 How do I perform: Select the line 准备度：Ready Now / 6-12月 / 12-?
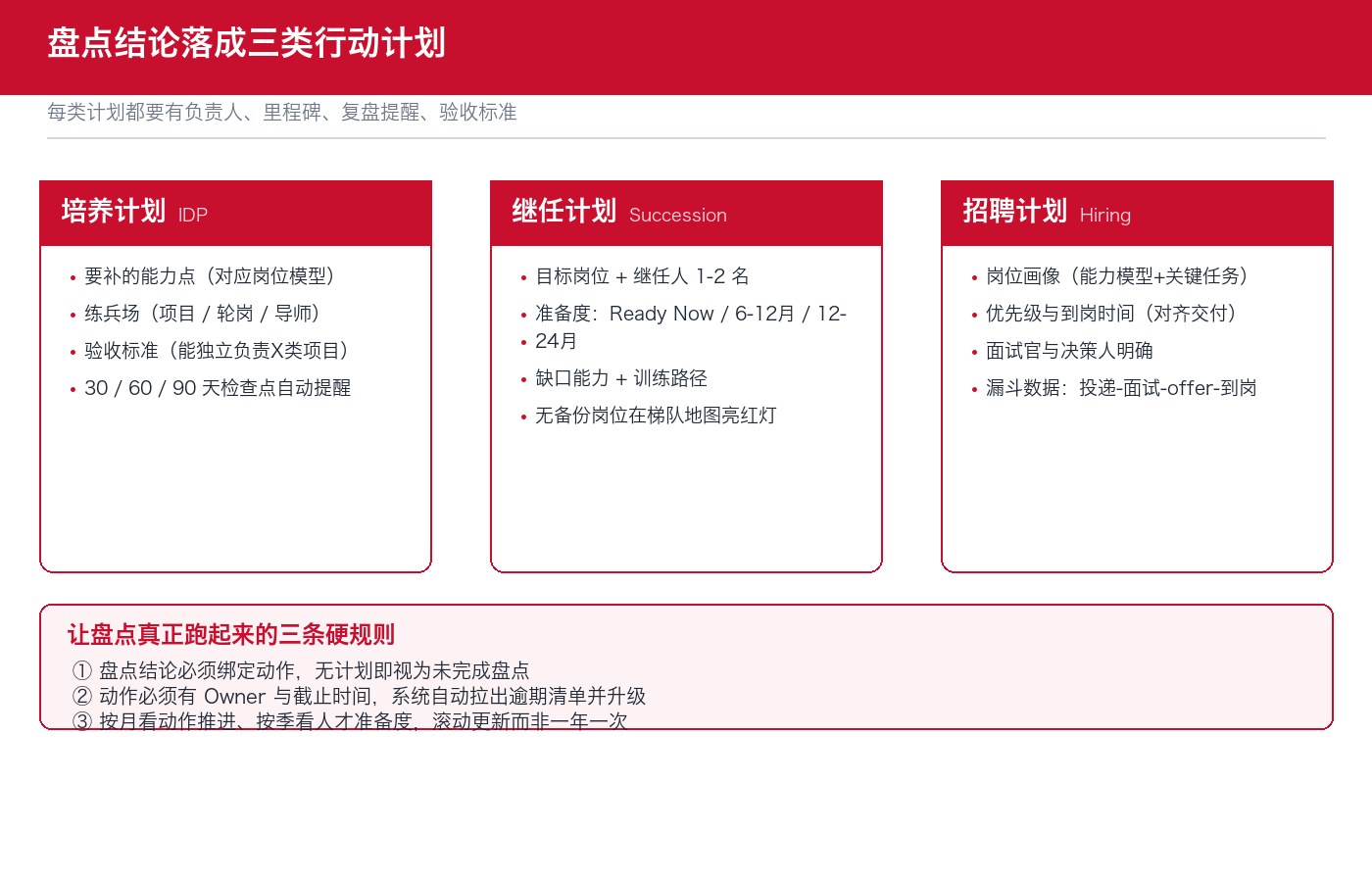coord(691,314)
